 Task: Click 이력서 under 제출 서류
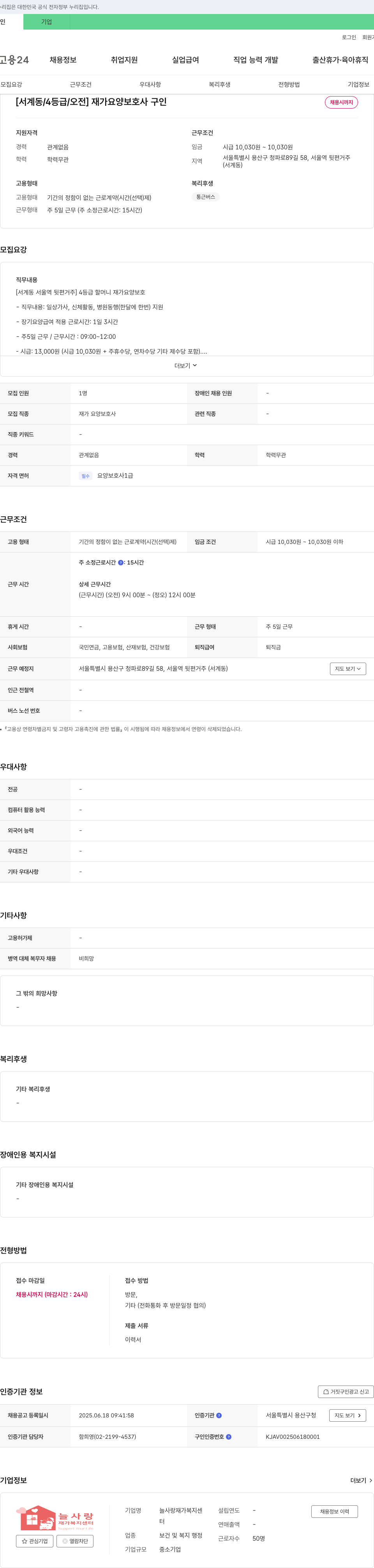(x=133, y=1339)
